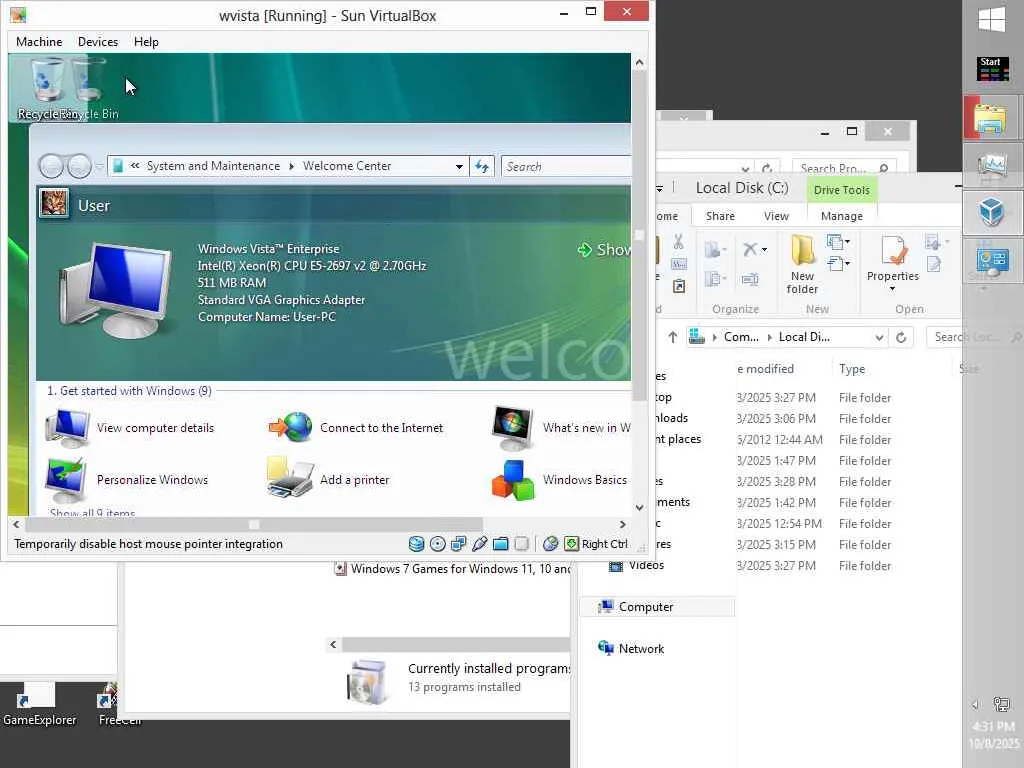
Task: Click the network adapters status icon
Action: coord(458,543)
